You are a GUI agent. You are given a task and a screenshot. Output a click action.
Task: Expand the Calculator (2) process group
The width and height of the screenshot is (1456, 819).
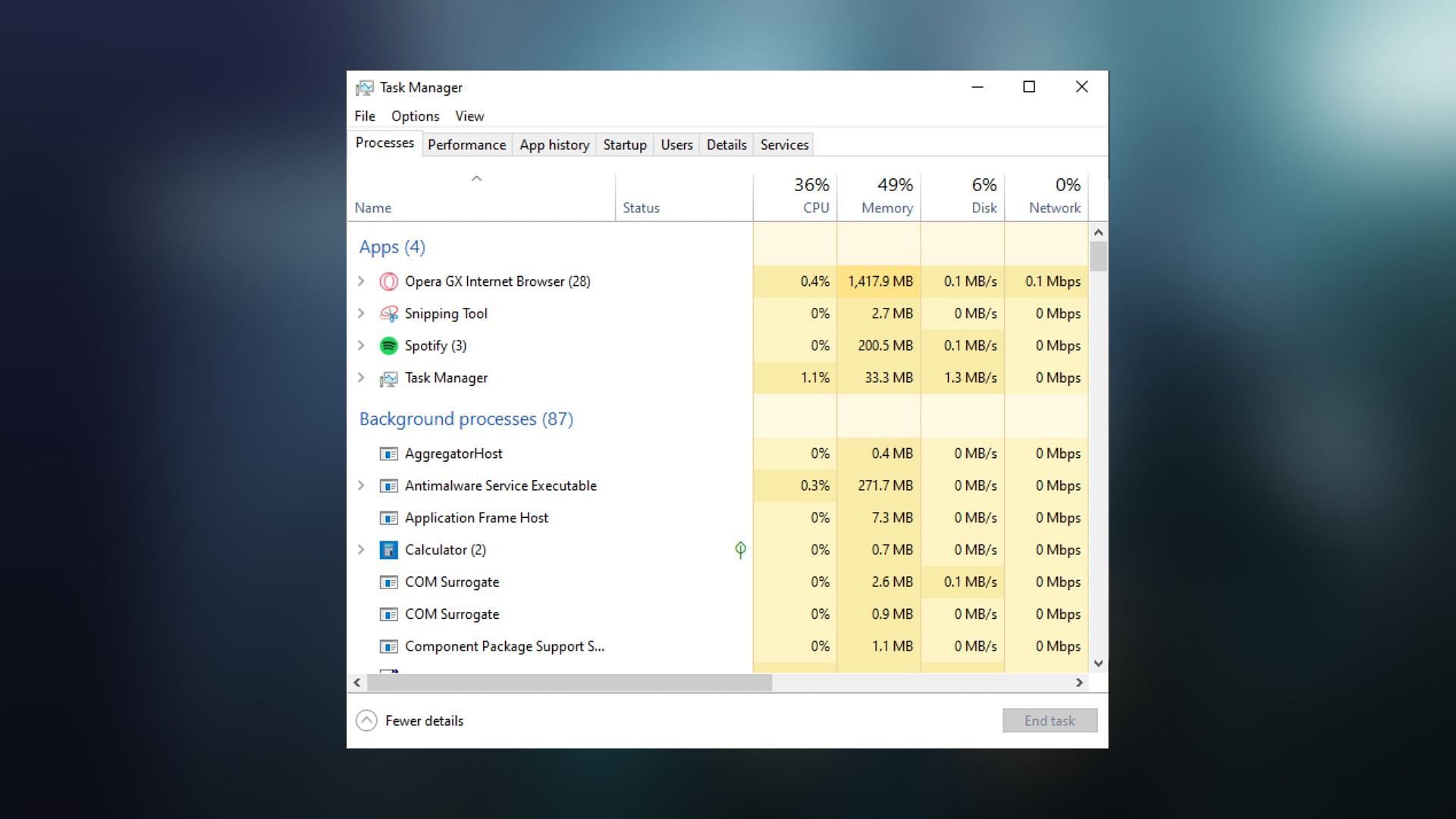(x=362, y=550)
